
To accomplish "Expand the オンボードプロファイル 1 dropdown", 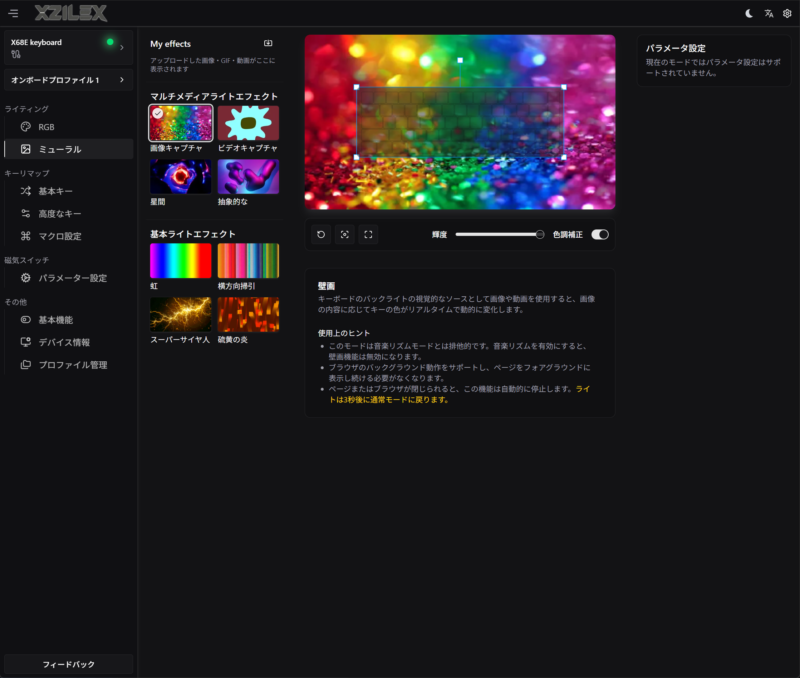I will pos(68,80).
